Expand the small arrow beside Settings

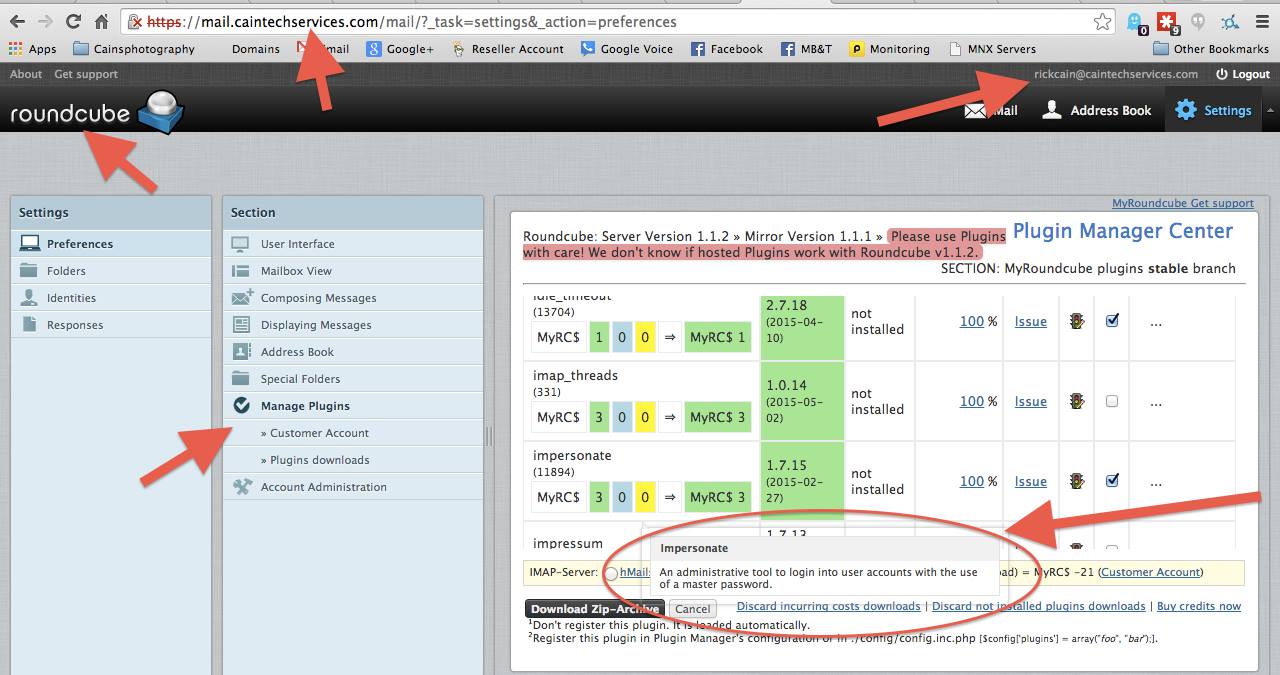coord(1270,110)
